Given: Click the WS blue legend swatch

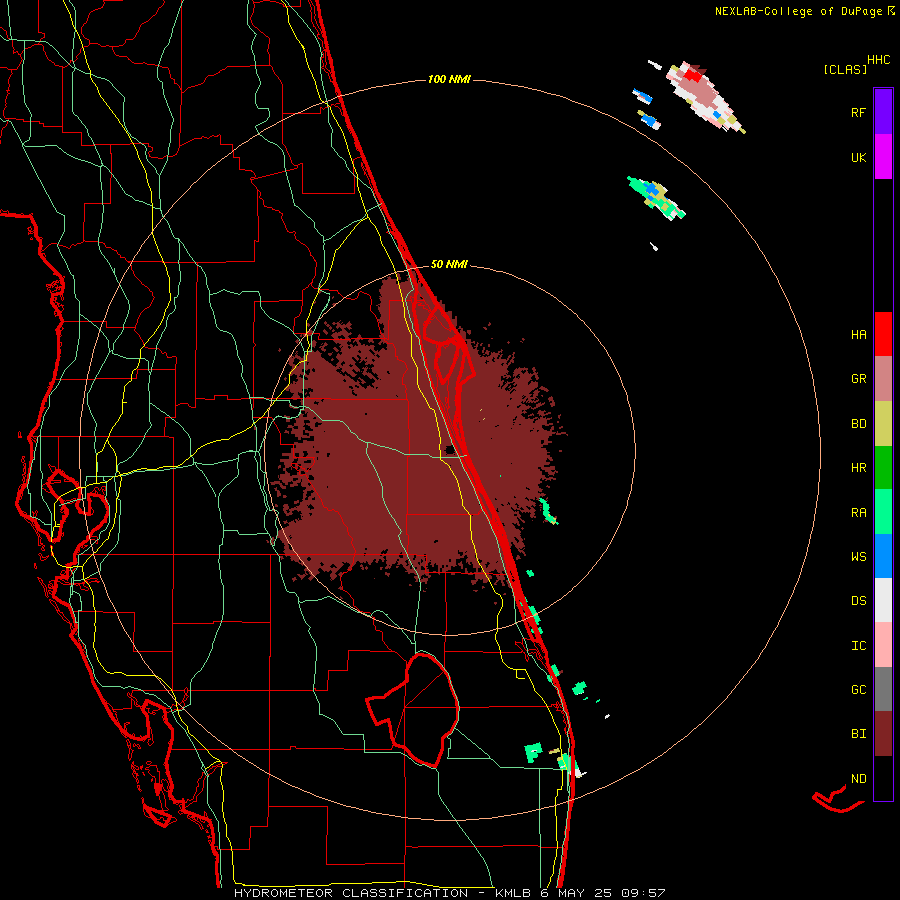Looking at the screenshot, I should click(x=883, y=556).
